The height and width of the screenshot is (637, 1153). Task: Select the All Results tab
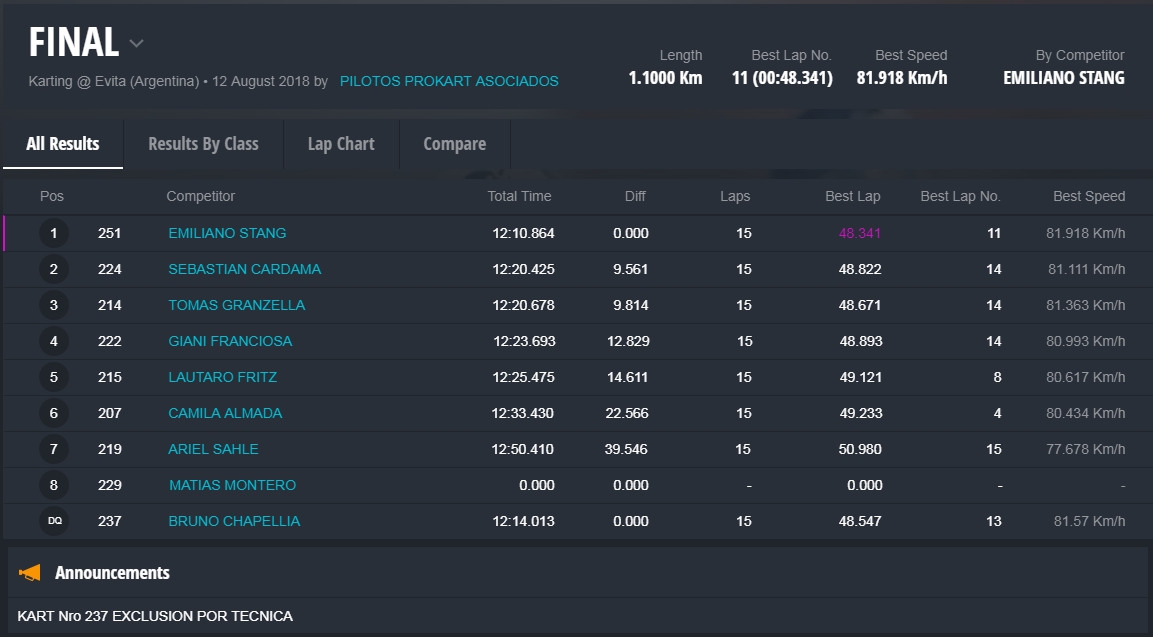(62, 144)
